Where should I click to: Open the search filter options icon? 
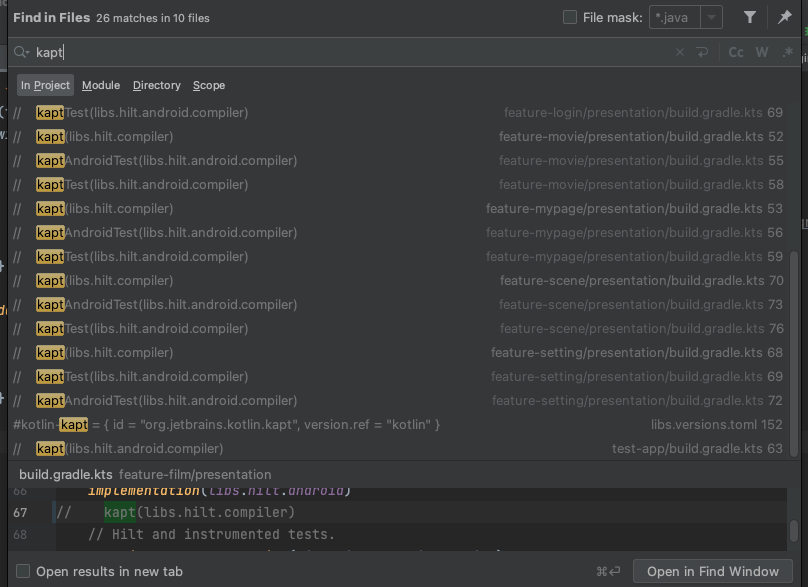[750, 17]
